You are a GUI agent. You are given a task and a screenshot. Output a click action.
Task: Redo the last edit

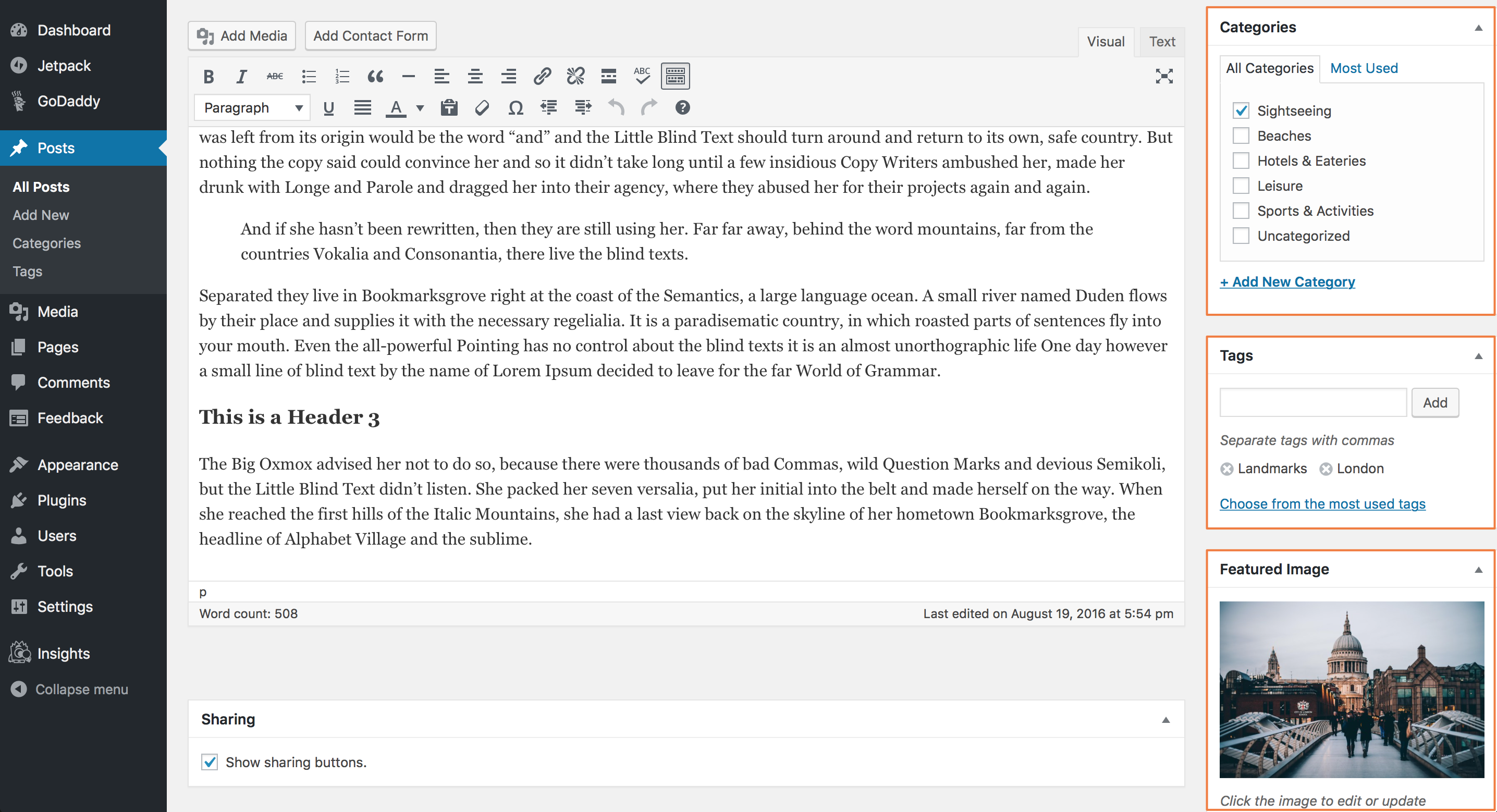pos(649,108)
